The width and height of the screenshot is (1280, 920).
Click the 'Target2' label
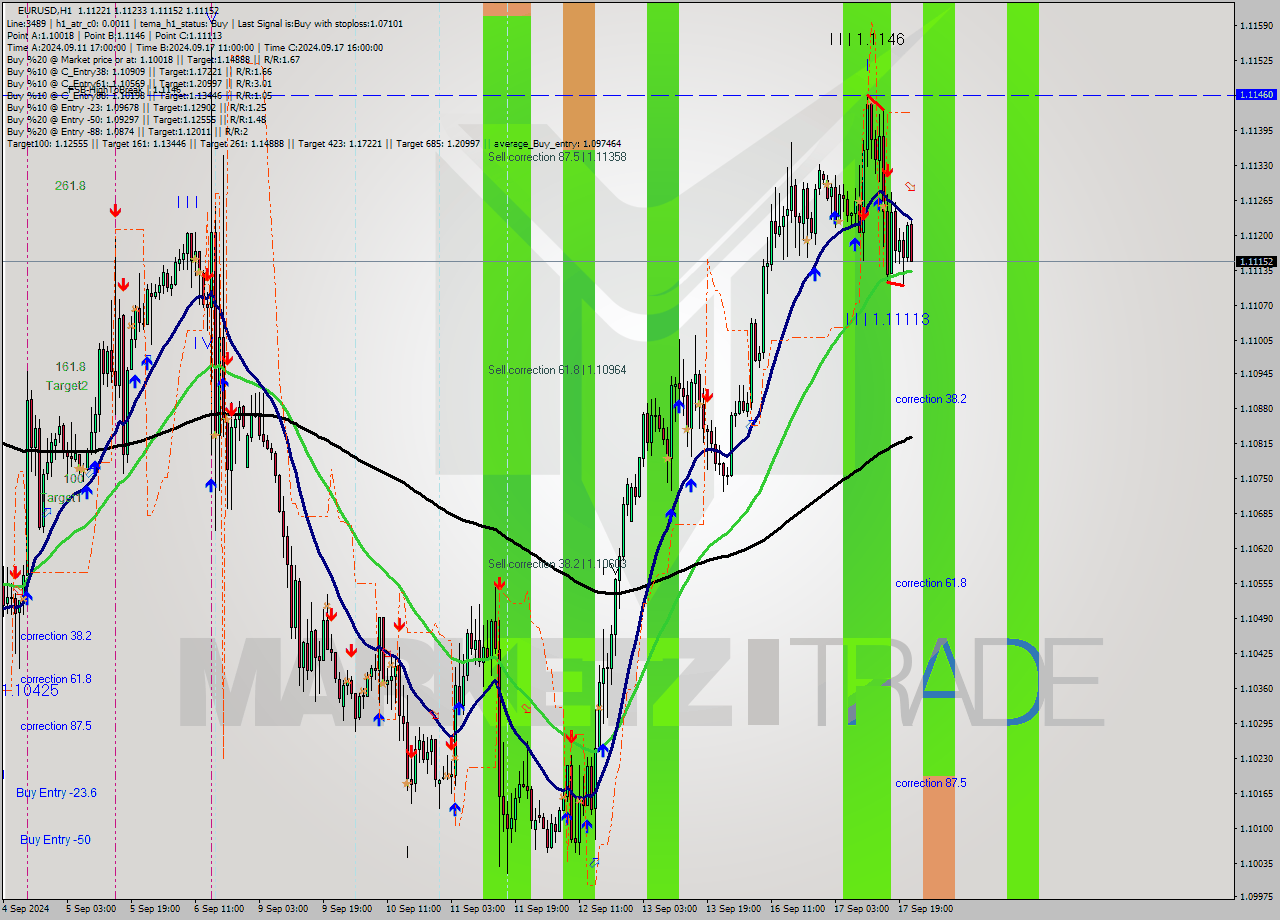(66, 385)
